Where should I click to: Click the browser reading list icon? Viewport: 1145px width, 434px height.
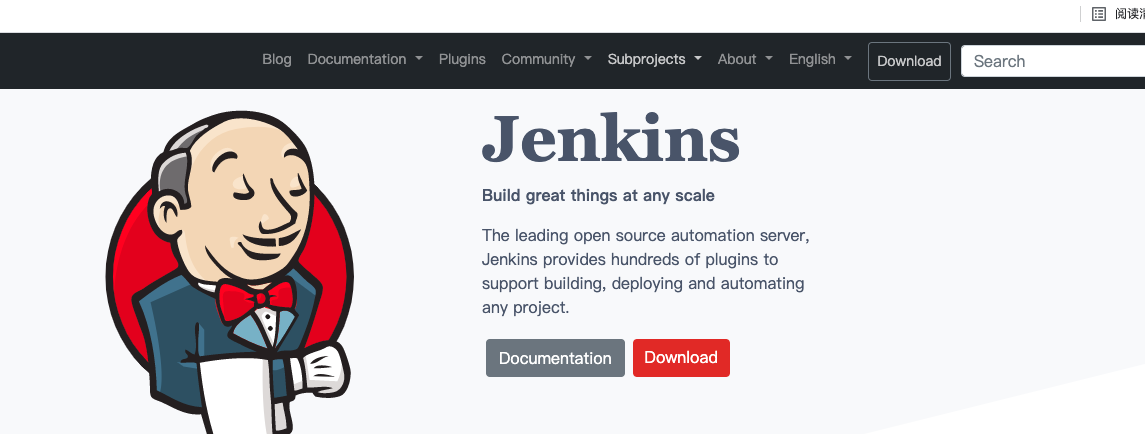tap(1098, 14)
